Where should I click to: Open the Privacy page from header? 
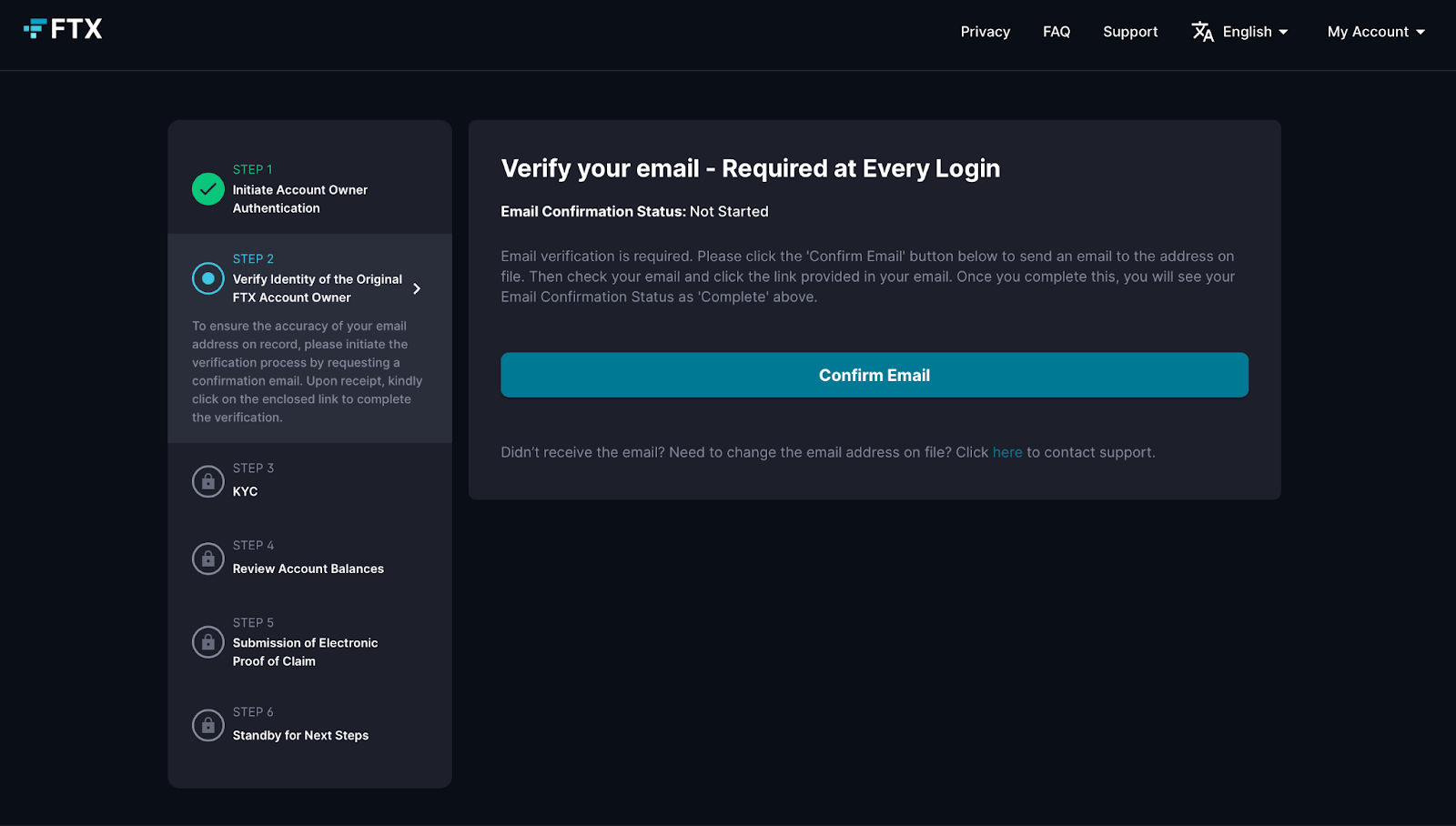pyautogui.click(x=985, y=32)
